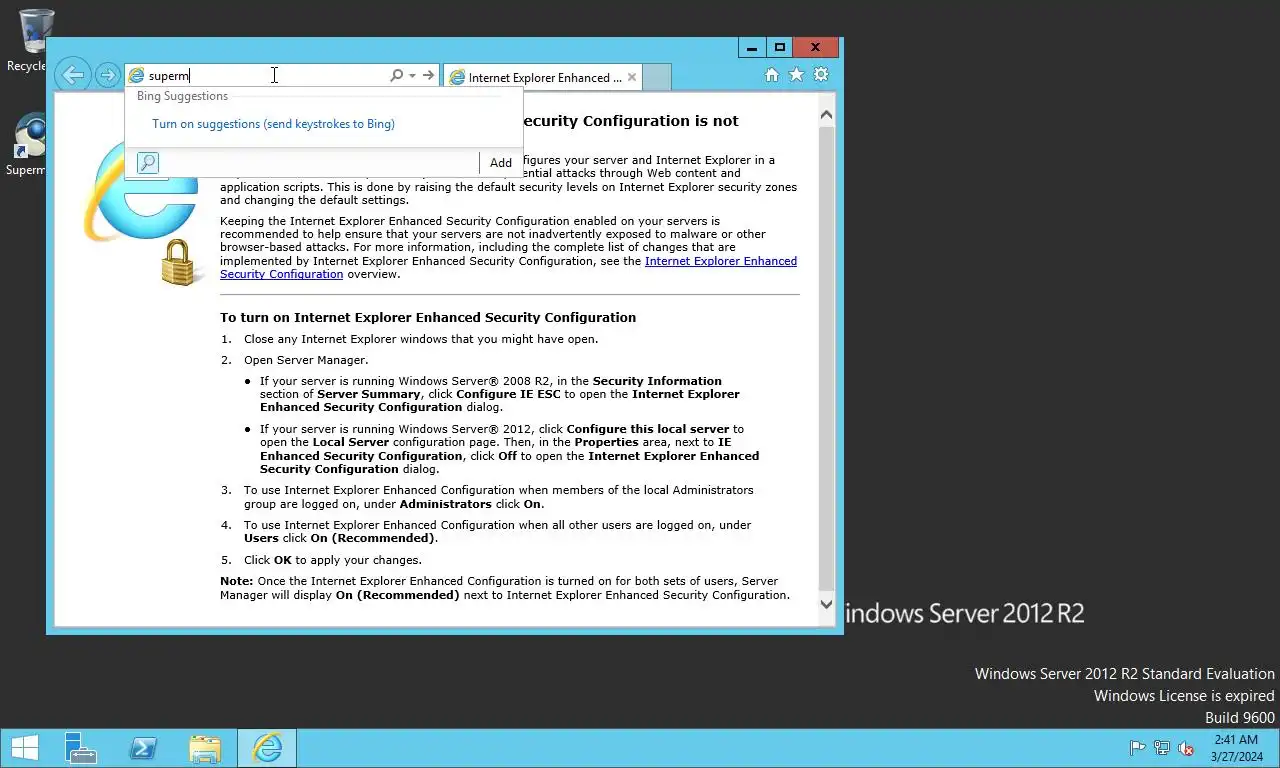1280x768 pixels.
Task: Click the Bing Suggestions header label
Action: tap(182, 96)
